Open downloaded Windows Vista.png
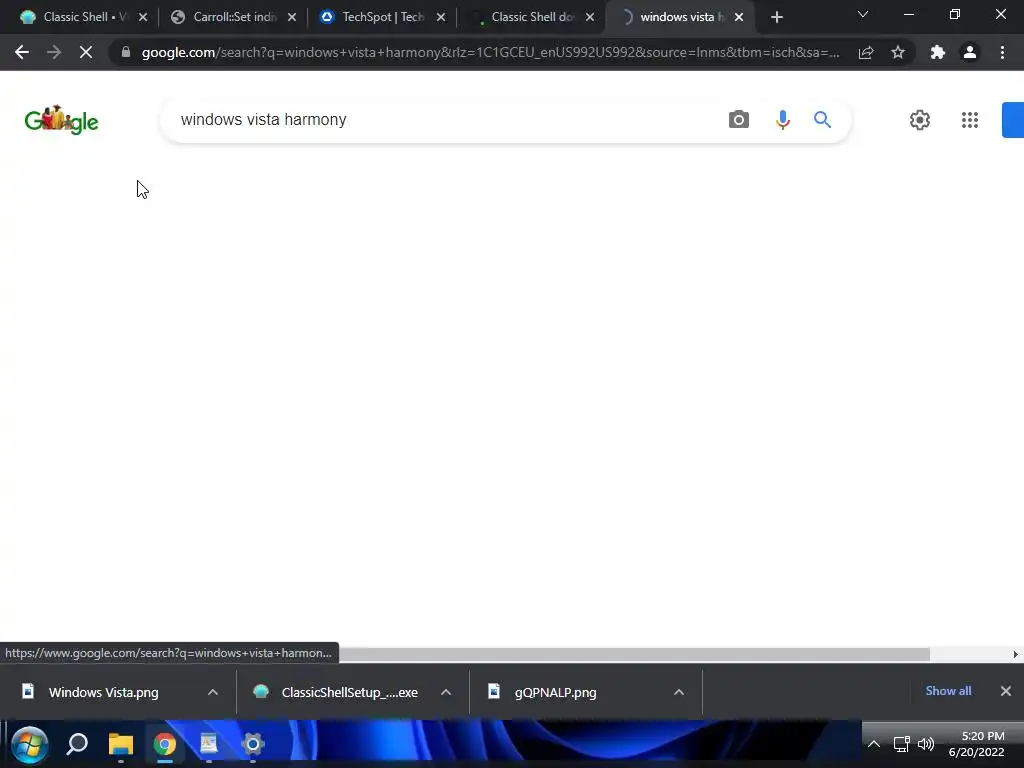 (103, 692)
